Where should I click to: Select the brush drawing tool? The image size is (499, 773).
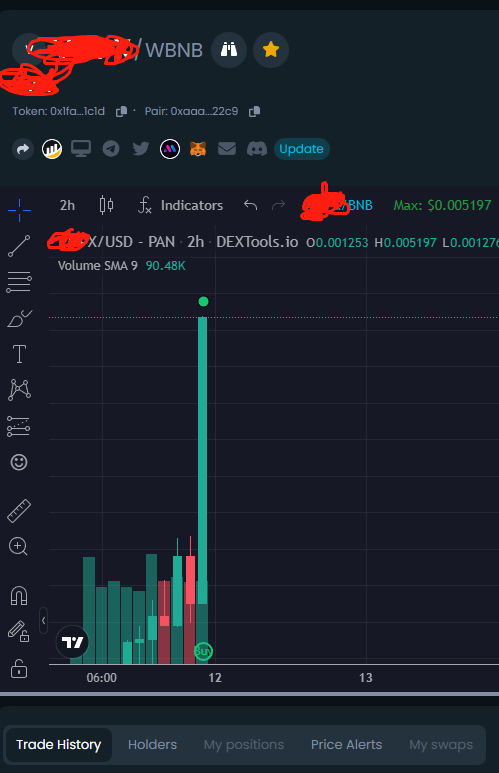[x=20, y=318]
